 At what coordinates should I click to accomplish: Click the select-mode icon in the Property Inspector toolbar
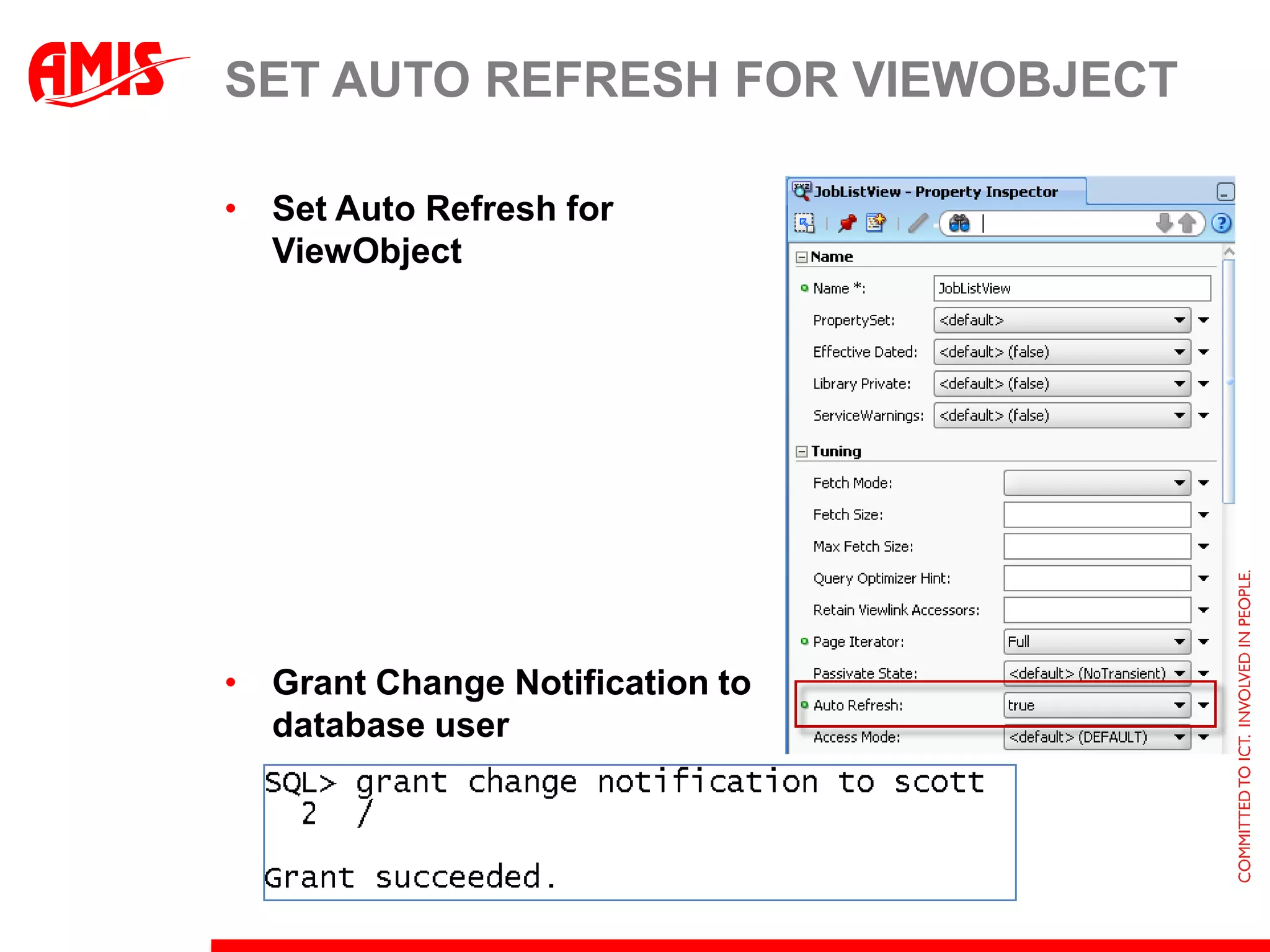[x=805, y=223]
